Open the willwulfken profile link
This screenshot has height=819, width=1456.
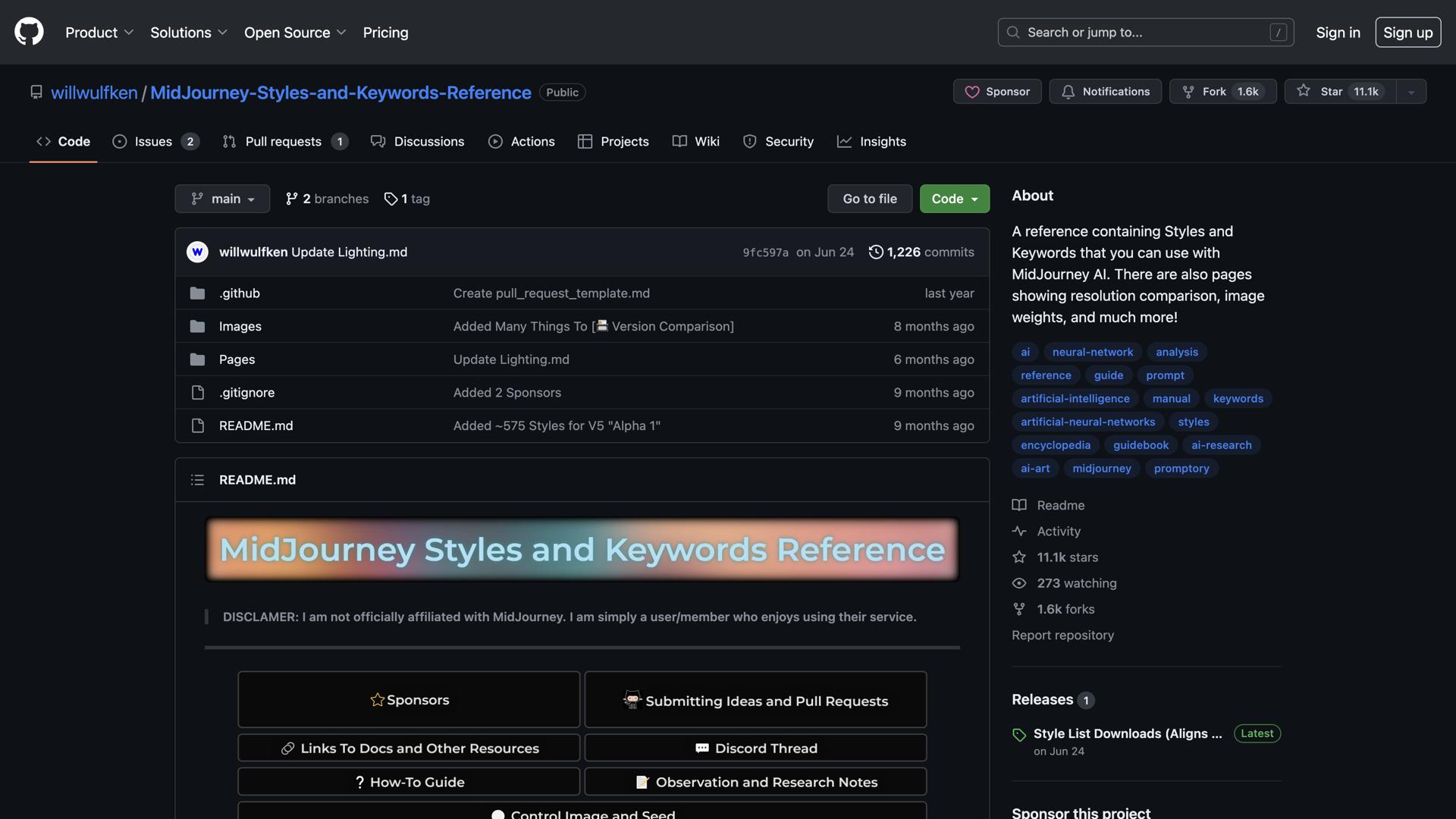point(94,92)
